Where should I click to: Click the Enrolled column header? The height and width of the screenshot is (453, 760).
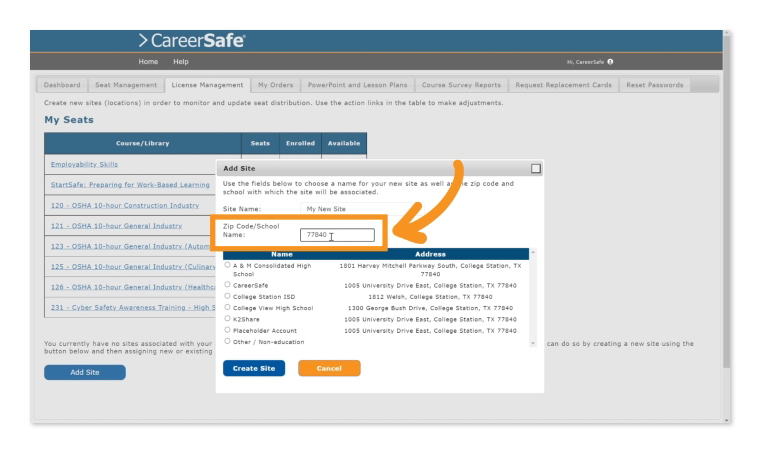300,143
